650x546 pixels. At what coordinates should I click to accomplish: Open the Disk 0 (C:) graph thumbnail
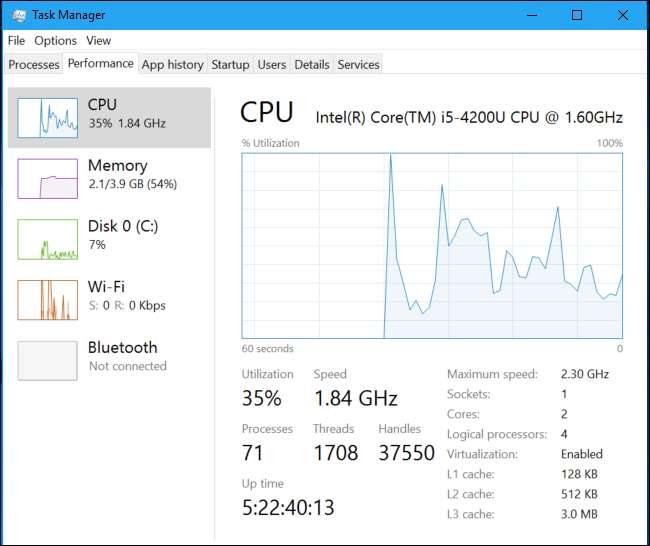[47, 239]
